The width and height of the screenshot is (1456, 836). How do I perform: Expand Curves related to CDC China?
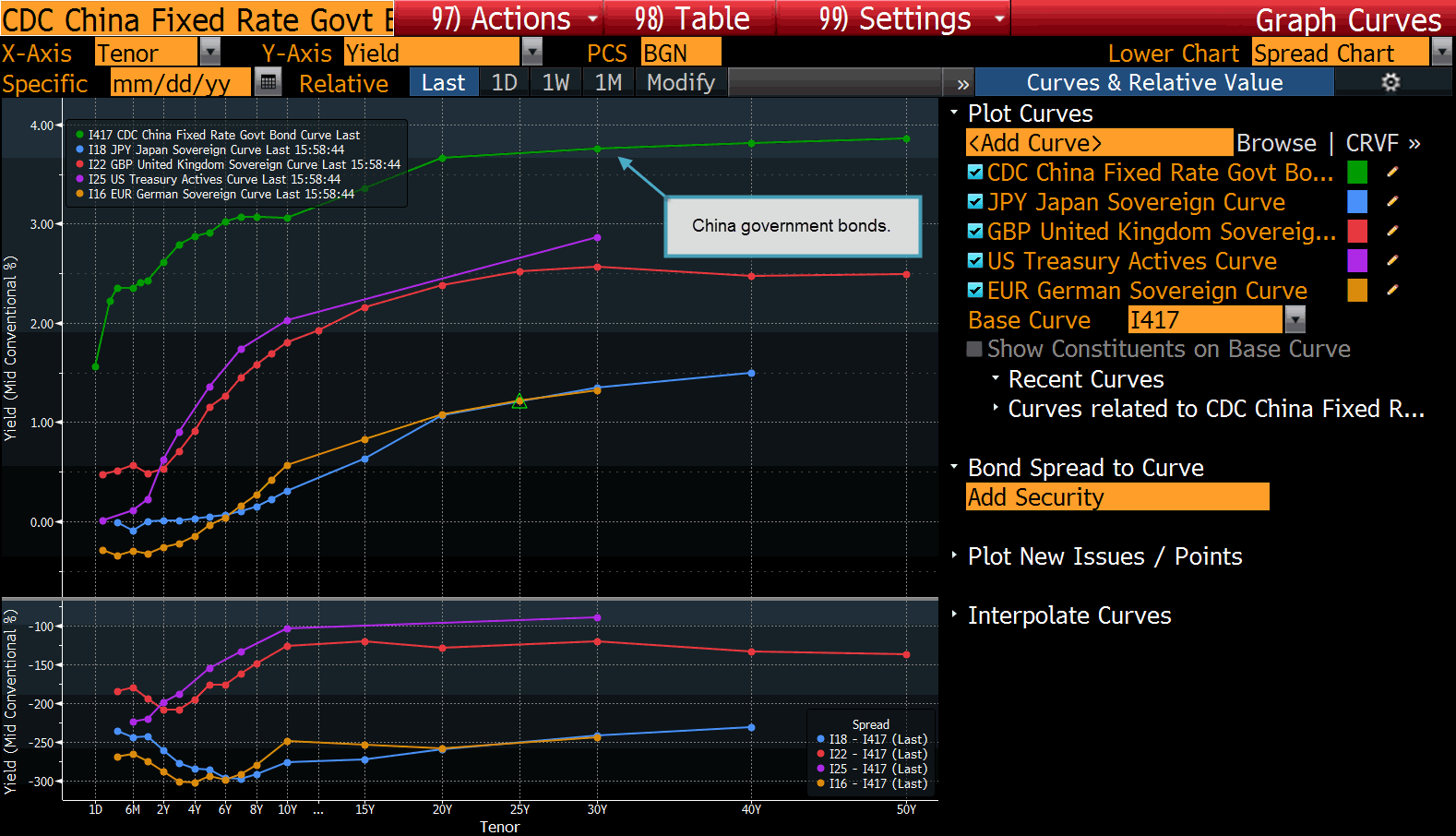tap(996, 407)
